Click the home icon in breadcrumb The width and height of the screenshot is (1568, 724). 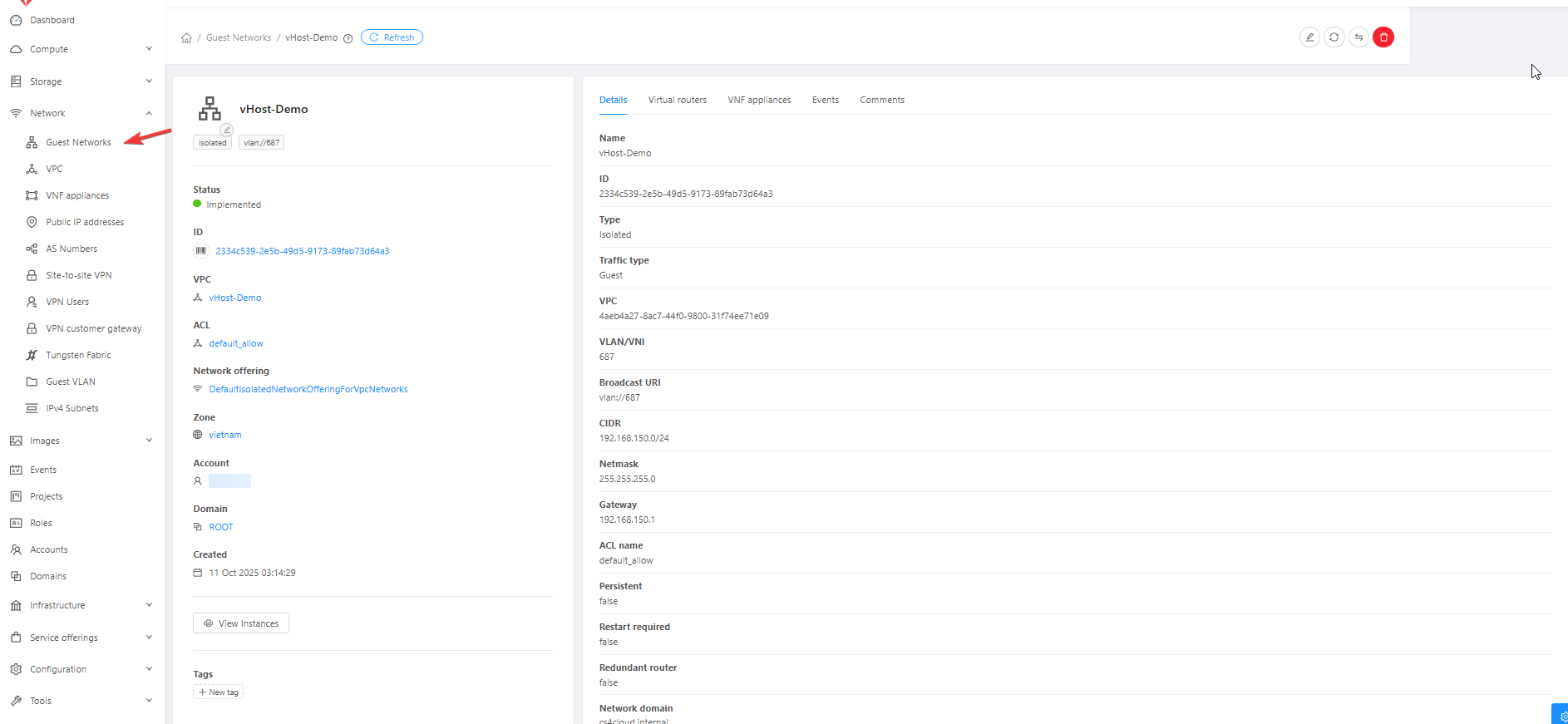(186, 38)
